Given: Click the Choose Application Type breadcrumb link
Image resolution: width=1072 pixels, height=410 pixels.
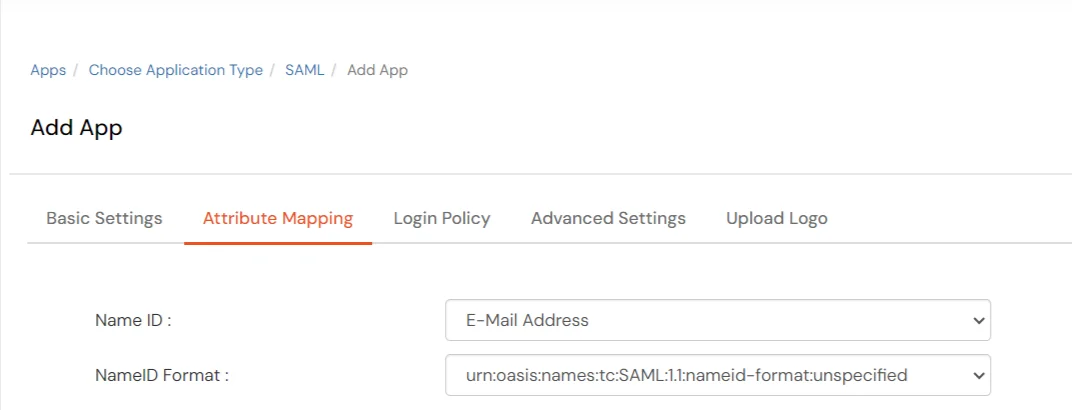Looking at the screenshot, I should 176,70.
